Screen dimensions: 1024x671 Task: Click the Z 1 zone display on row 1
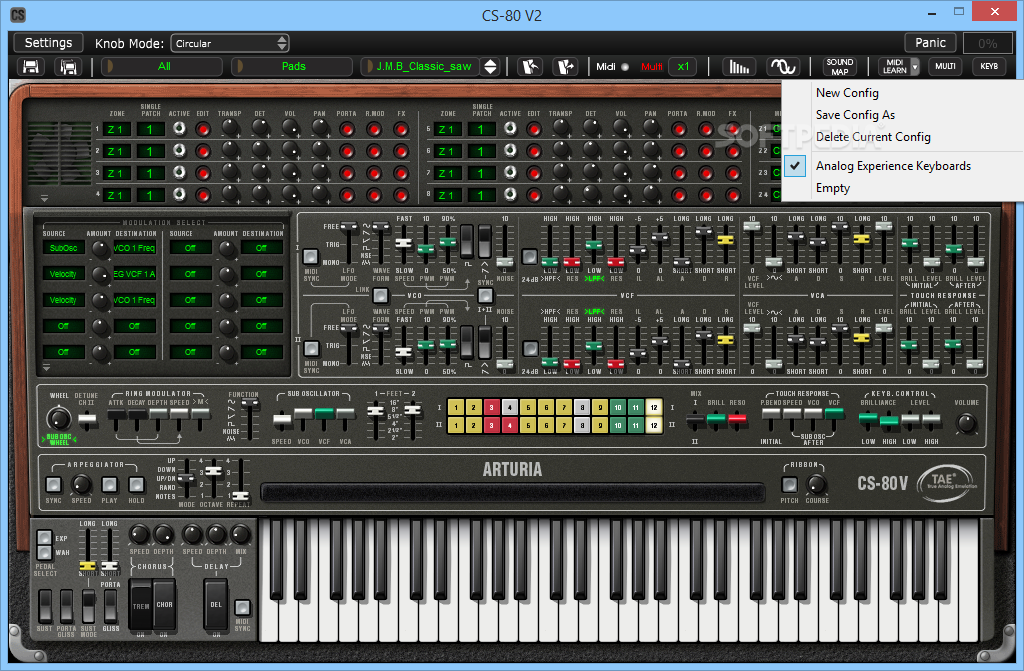pos(116,129)
